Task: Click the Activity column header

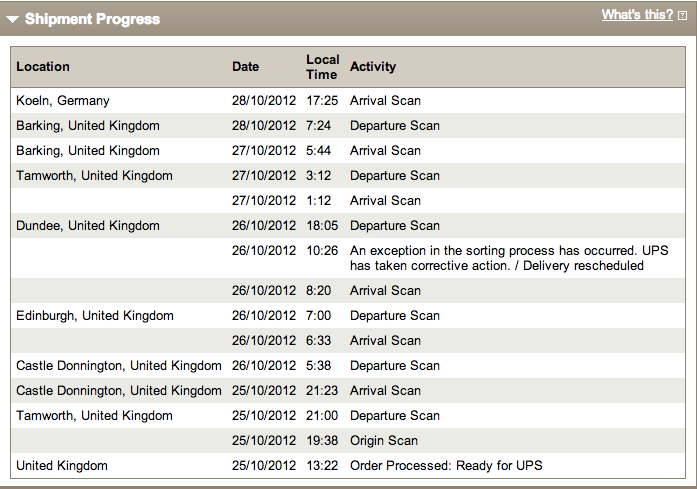Action: (373, 67)
